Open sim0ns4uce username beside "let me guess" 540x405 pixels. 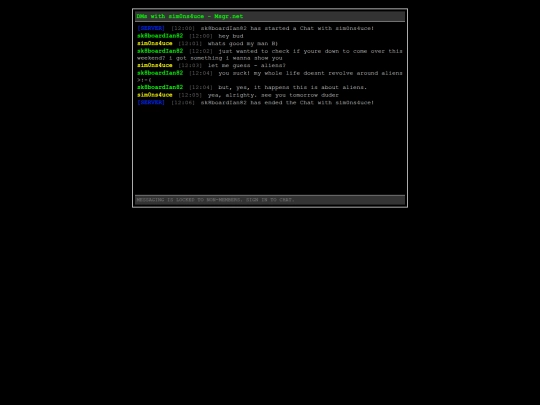pyautogui.click(x=155, y=65)
